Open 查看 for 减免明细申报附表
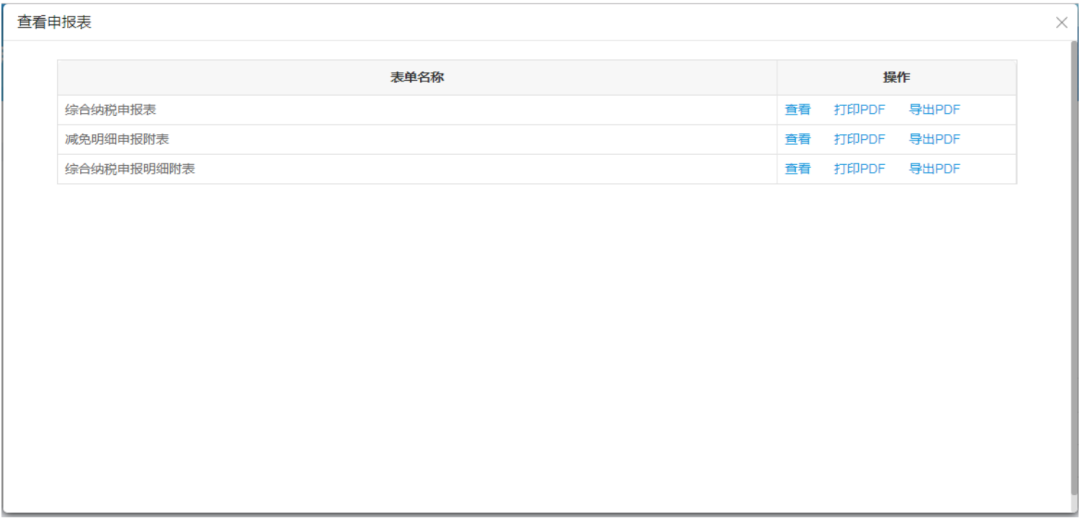This screenshot has height=518, width=1080. pyautogui.click(x=798, y=139)
